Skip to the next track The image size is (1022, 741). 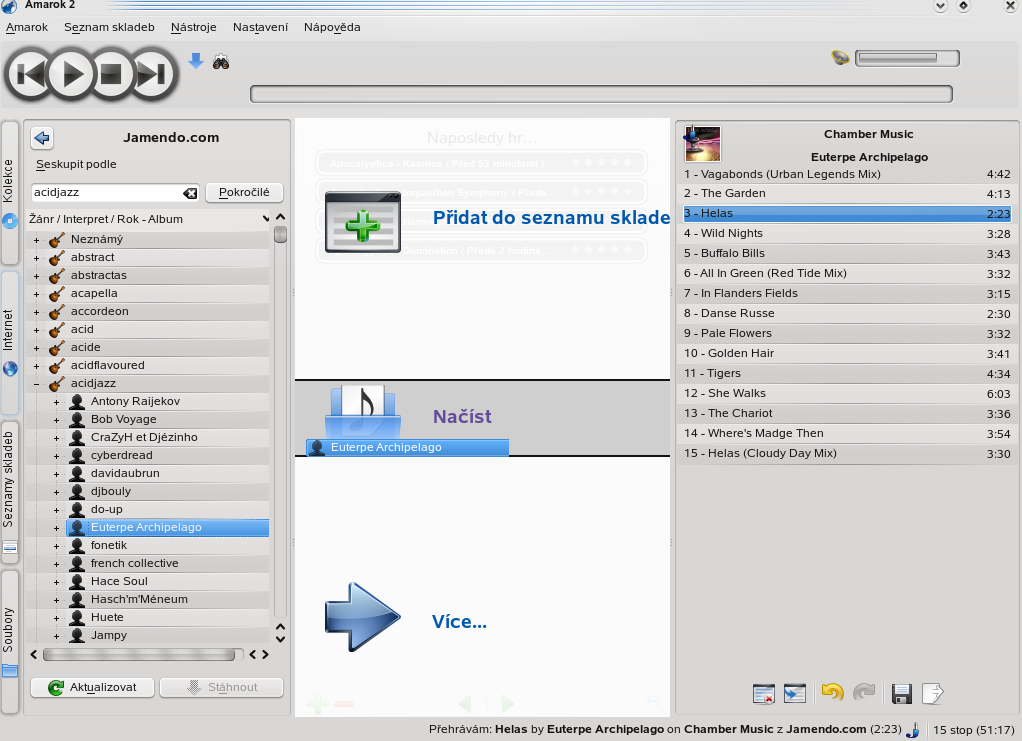coord(151,74)
